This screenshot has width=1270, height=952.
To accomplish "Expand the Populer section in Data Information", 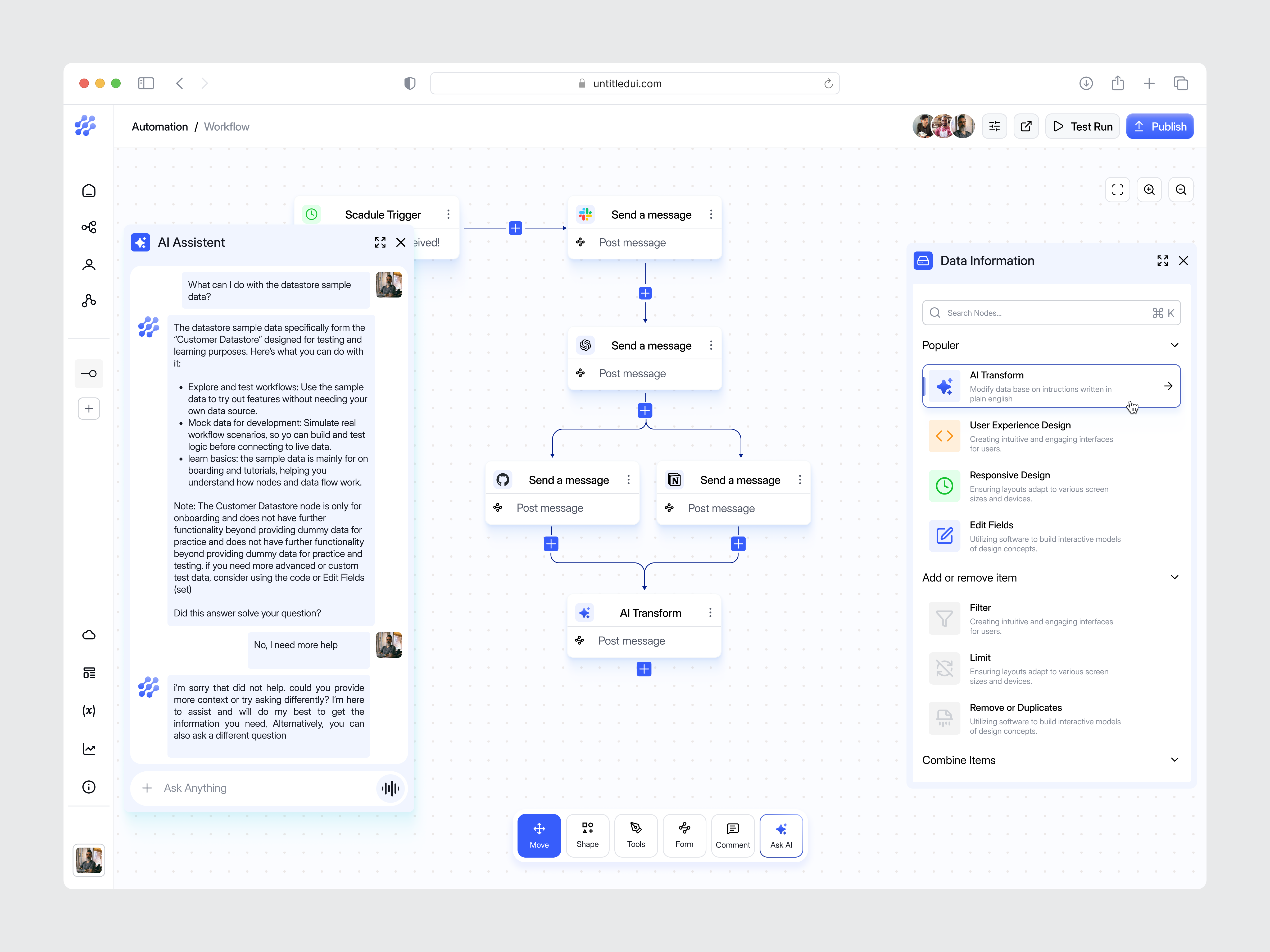I will [1175, 345].
